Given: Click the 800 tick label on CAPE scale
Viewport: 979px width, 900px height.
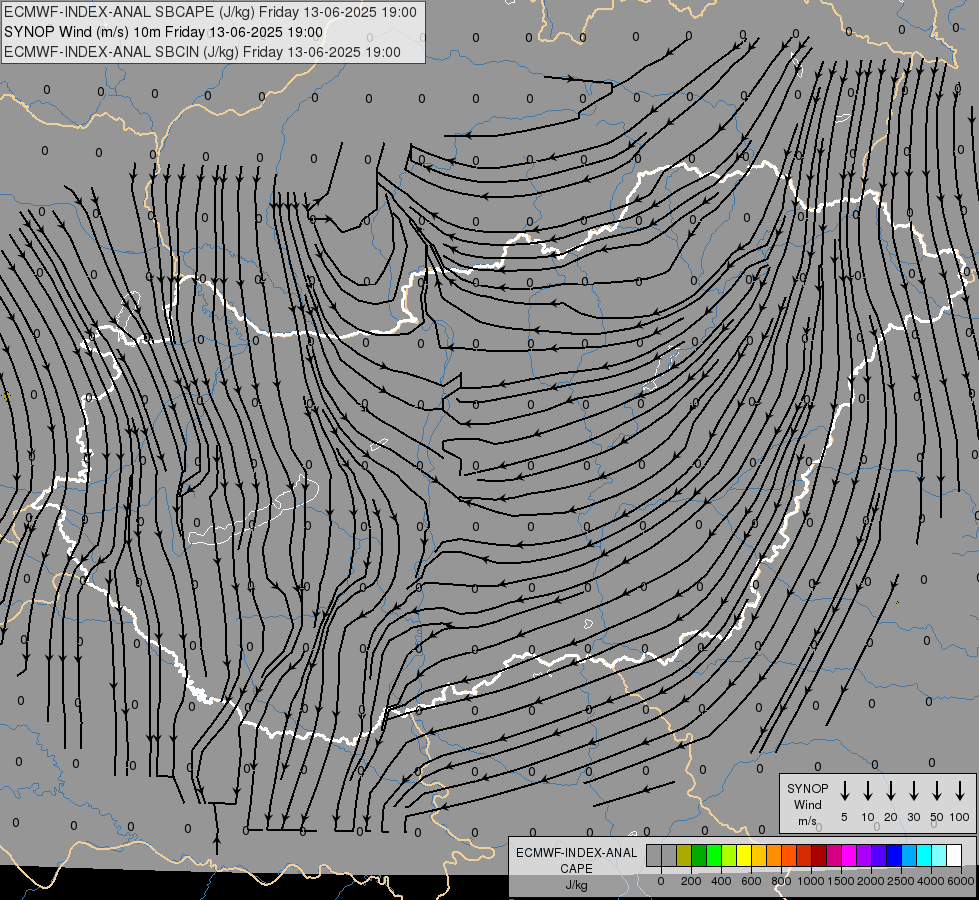Looking at the screenshot, I should click(781, 881).
